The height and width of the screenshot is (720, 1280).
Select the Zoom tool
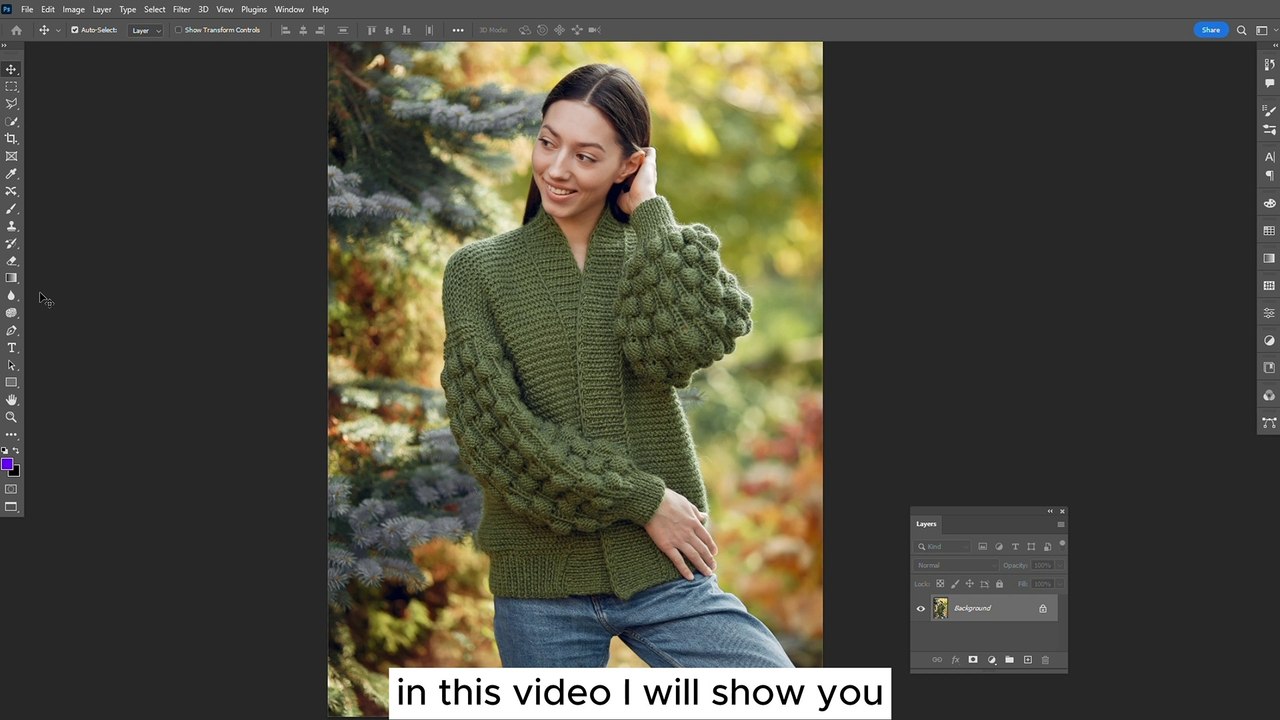point(11,417)
